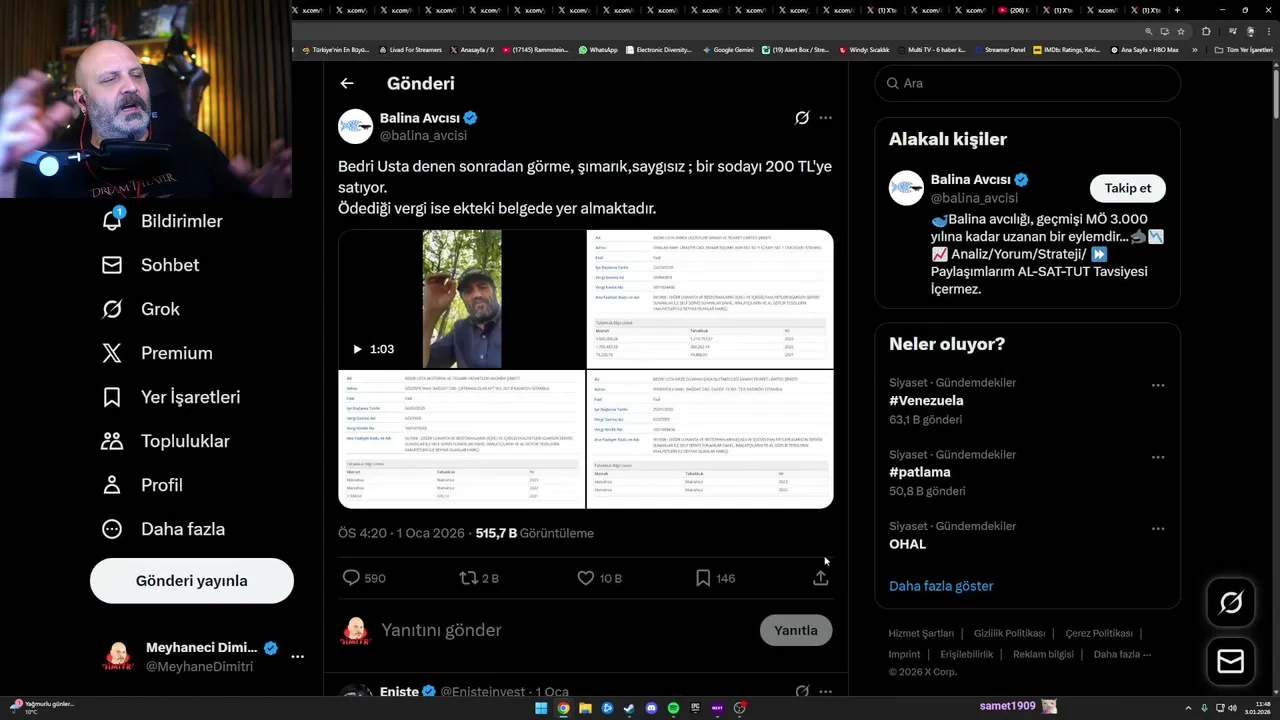Open Streamer Panel bookmark
Screen dimensions: 1280x720
[999, 49]
